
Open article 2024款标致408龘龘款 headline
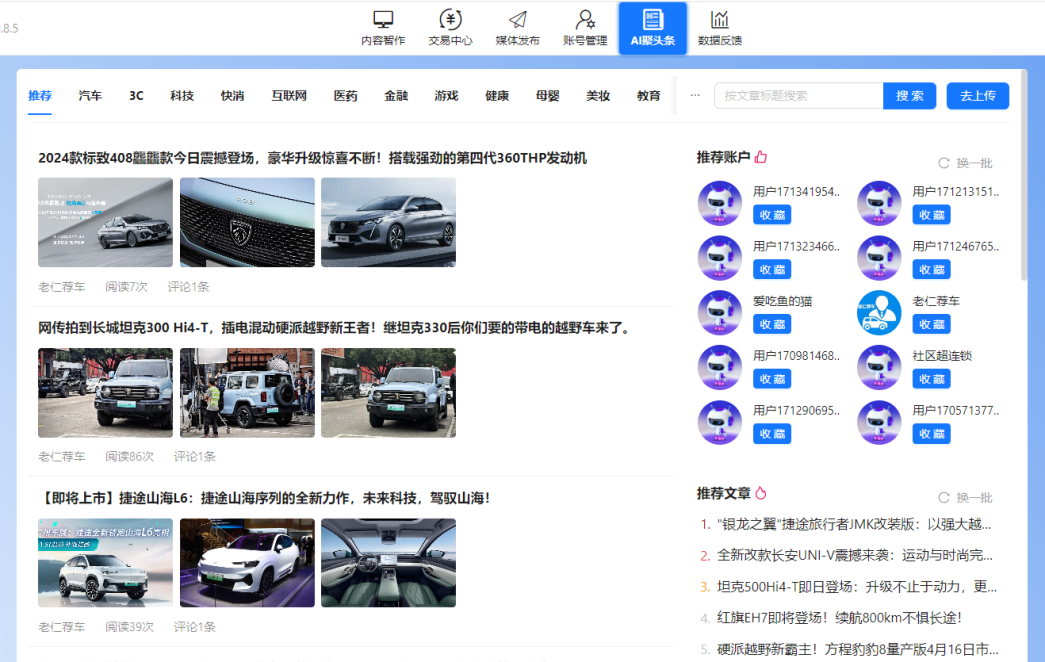313,158
